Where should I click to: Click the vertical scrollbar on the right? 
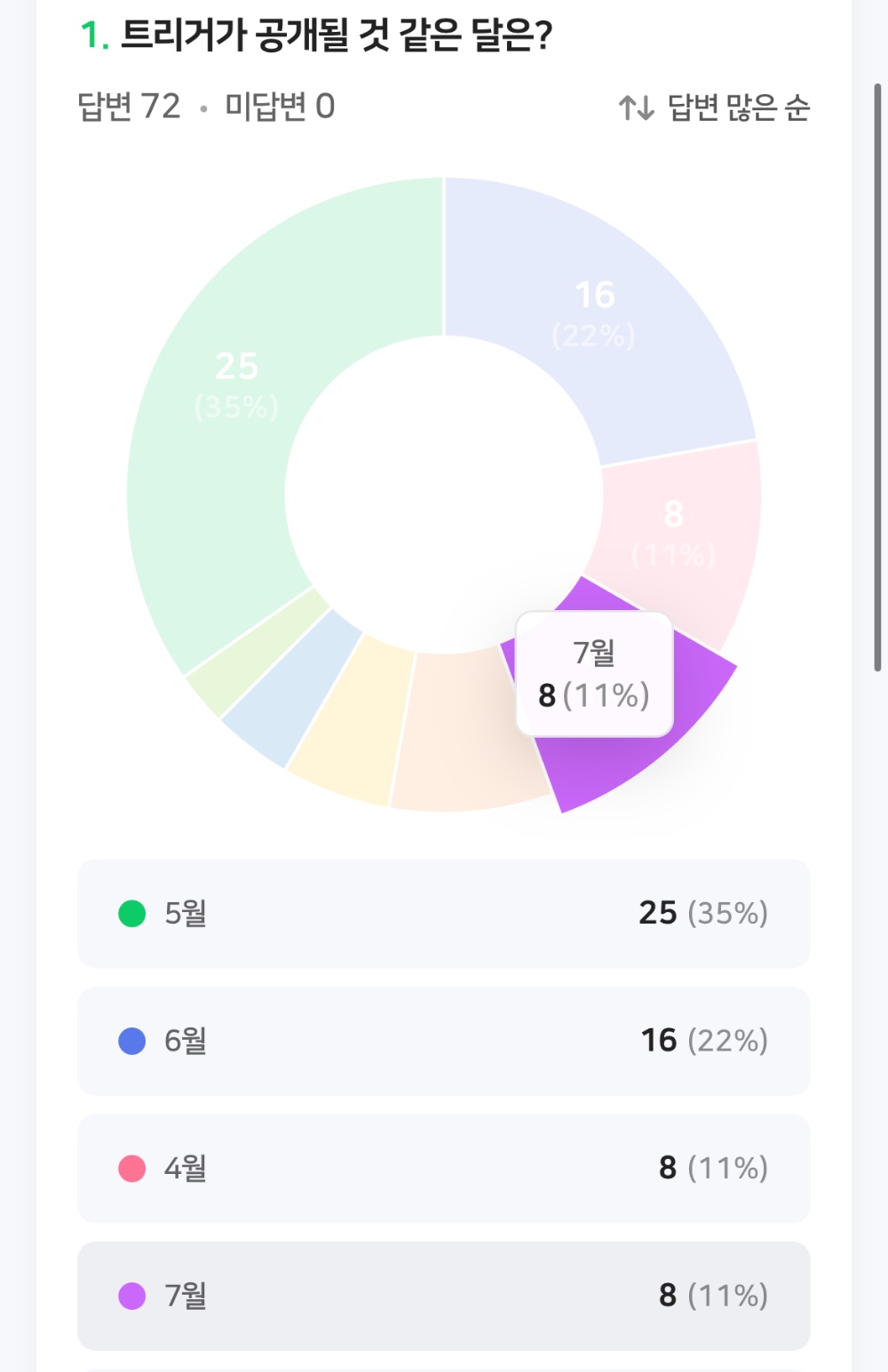877,377
